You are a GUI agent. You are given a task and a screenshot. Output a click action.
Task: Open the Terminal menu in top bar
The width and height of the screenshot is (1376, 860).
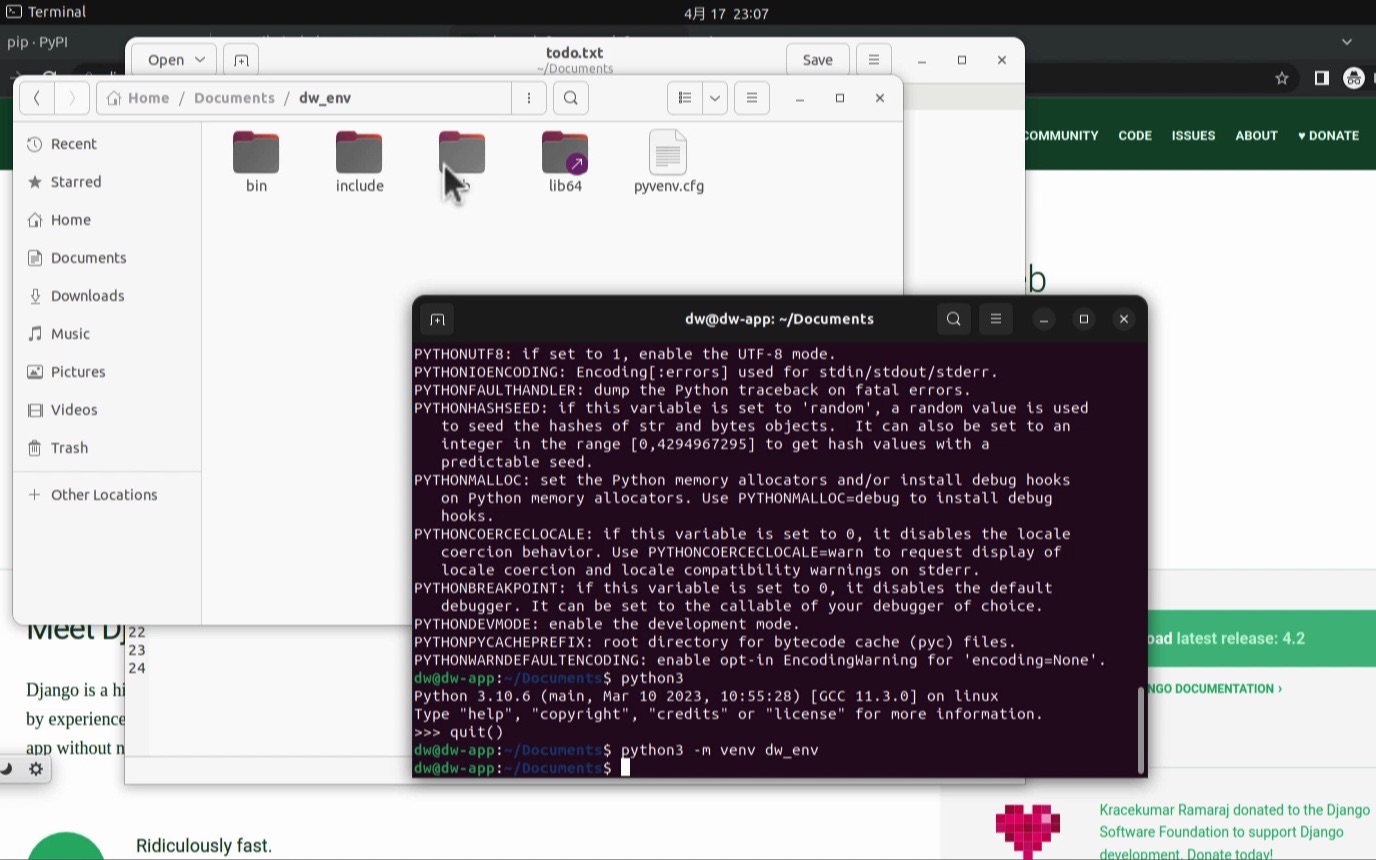(x=46, y=12)
